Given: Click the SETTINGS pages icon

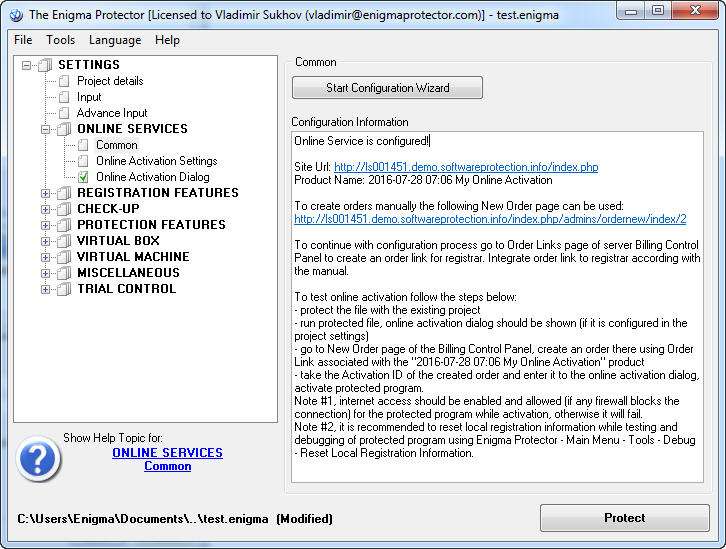Looking at the screenshot, I should click(45, 65).
